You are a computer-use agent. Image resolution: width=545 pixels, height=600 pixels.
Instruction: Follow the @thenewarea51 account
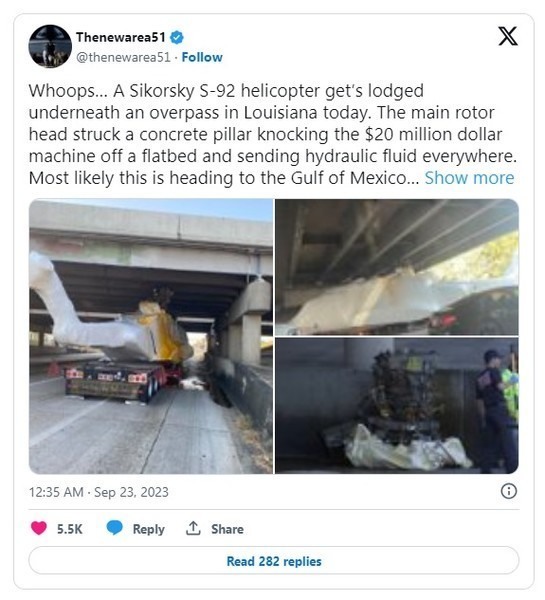[202, 57]
